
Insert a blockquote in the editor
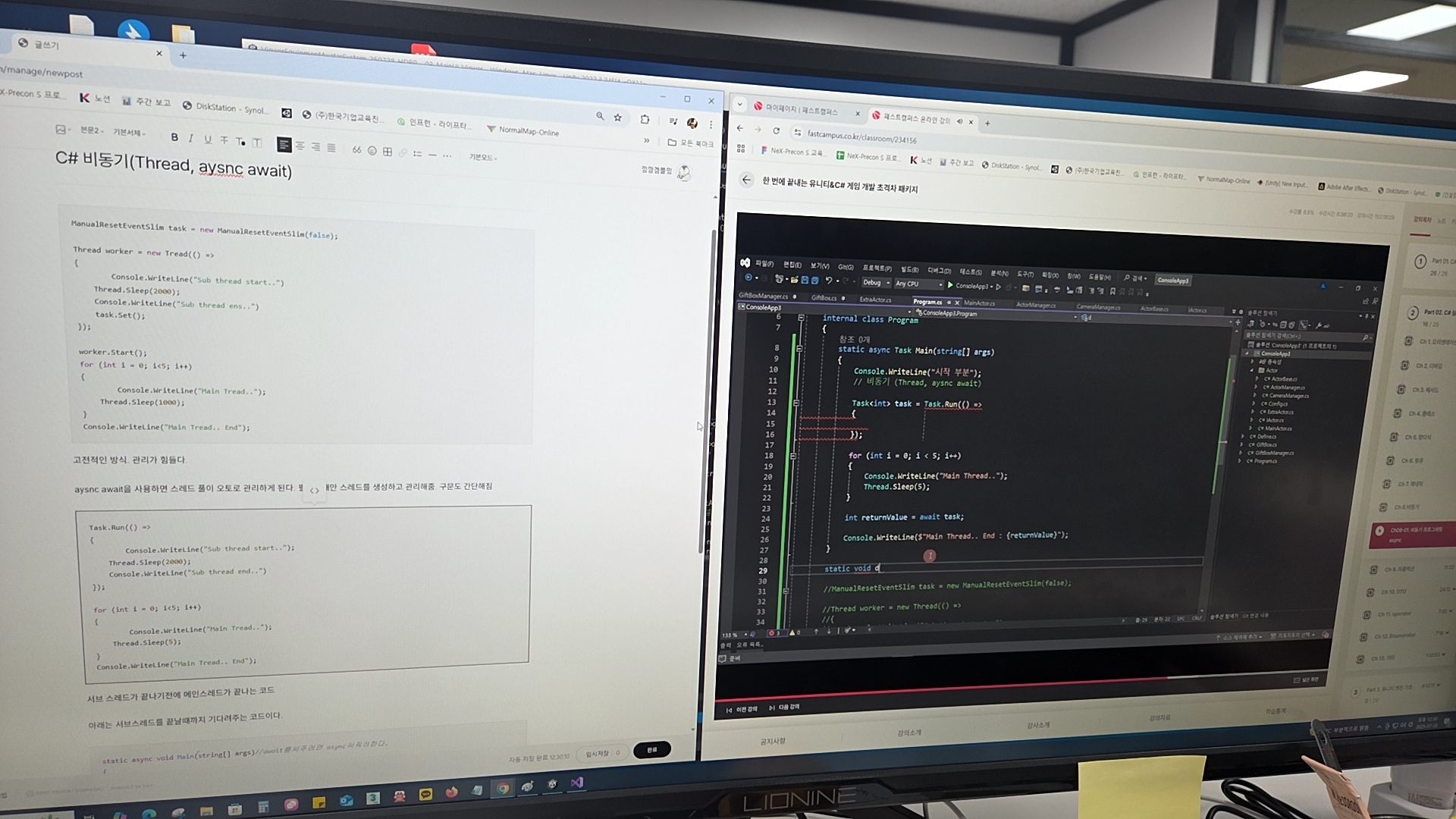point(356,150)
